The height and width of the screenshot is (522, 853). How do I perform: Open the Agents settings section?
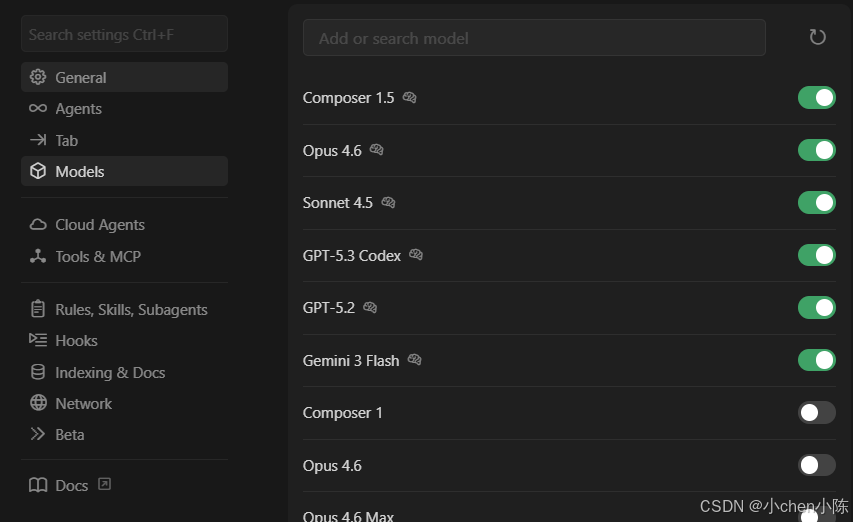pyautogui.click(x=124, y=109)
